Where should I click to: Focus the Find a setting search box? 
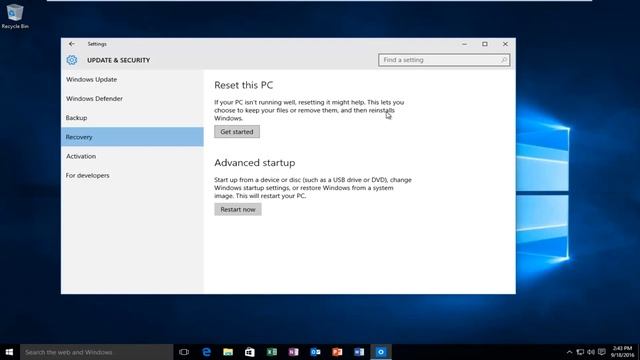click(444, 60)
